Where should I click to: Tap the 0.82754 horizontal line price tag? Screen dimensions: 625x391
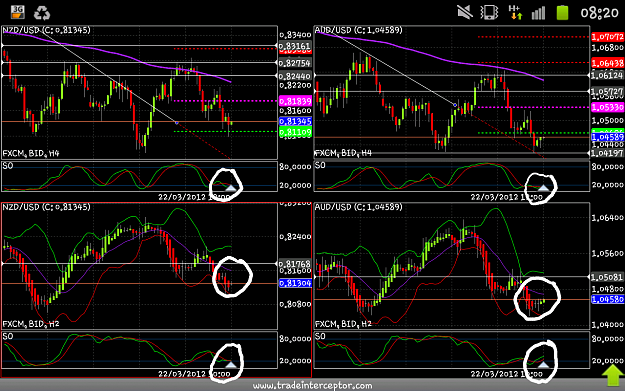[295, 63]
